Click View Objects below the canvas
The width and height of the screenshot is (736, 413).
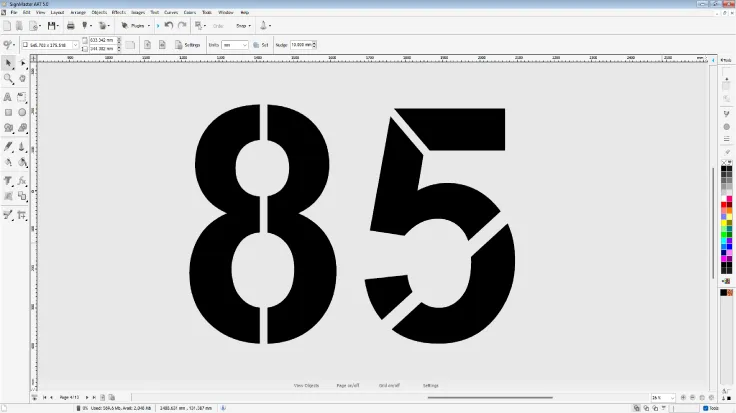click(306, 385)
